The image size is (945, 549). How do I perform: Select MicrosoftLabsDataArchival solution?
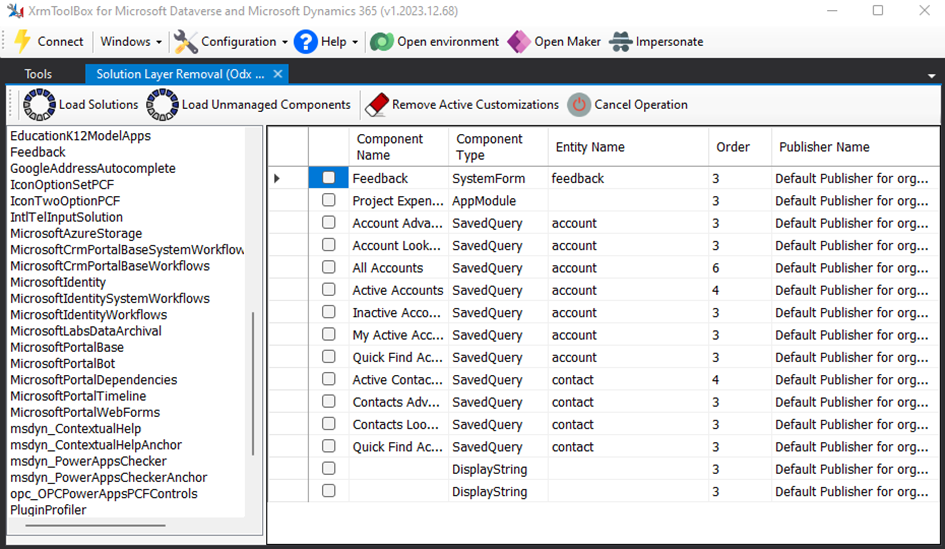tap(86, 331)
